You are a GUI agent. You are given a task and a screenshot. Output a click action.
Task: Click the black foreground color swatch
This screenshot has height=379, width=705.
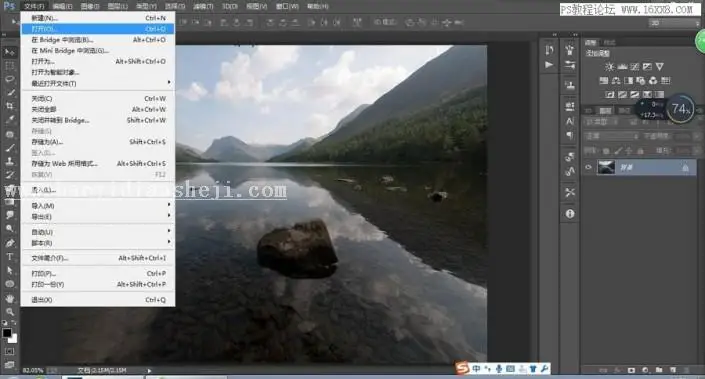(6, 333)
